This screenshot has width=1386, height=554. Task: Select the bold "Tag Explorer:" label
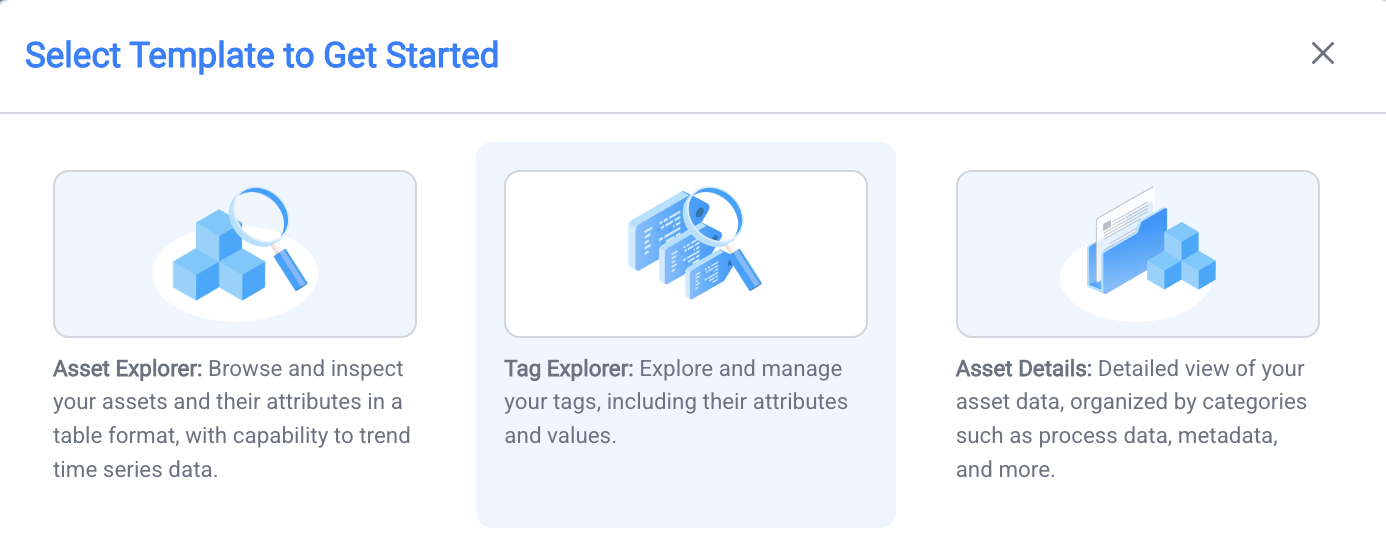pos(568,369)
